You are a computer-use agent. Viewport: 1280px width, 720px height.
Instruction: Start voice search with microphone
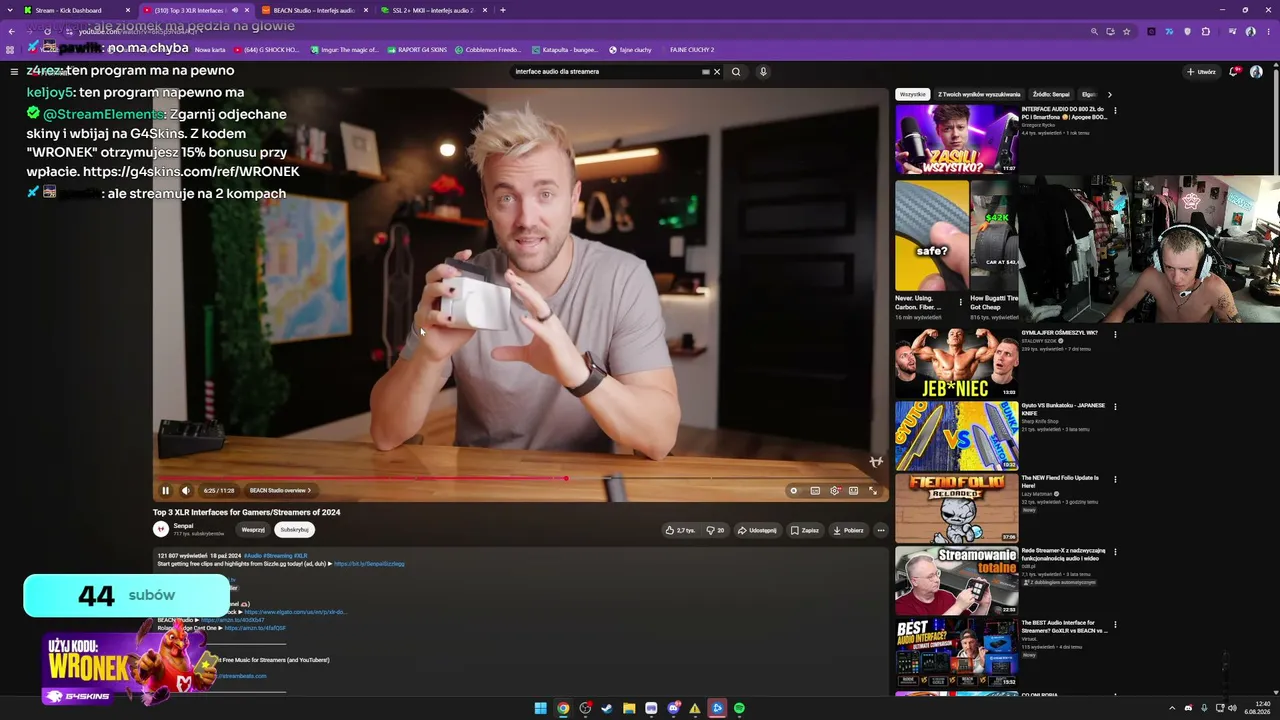[x=763, y=72]
